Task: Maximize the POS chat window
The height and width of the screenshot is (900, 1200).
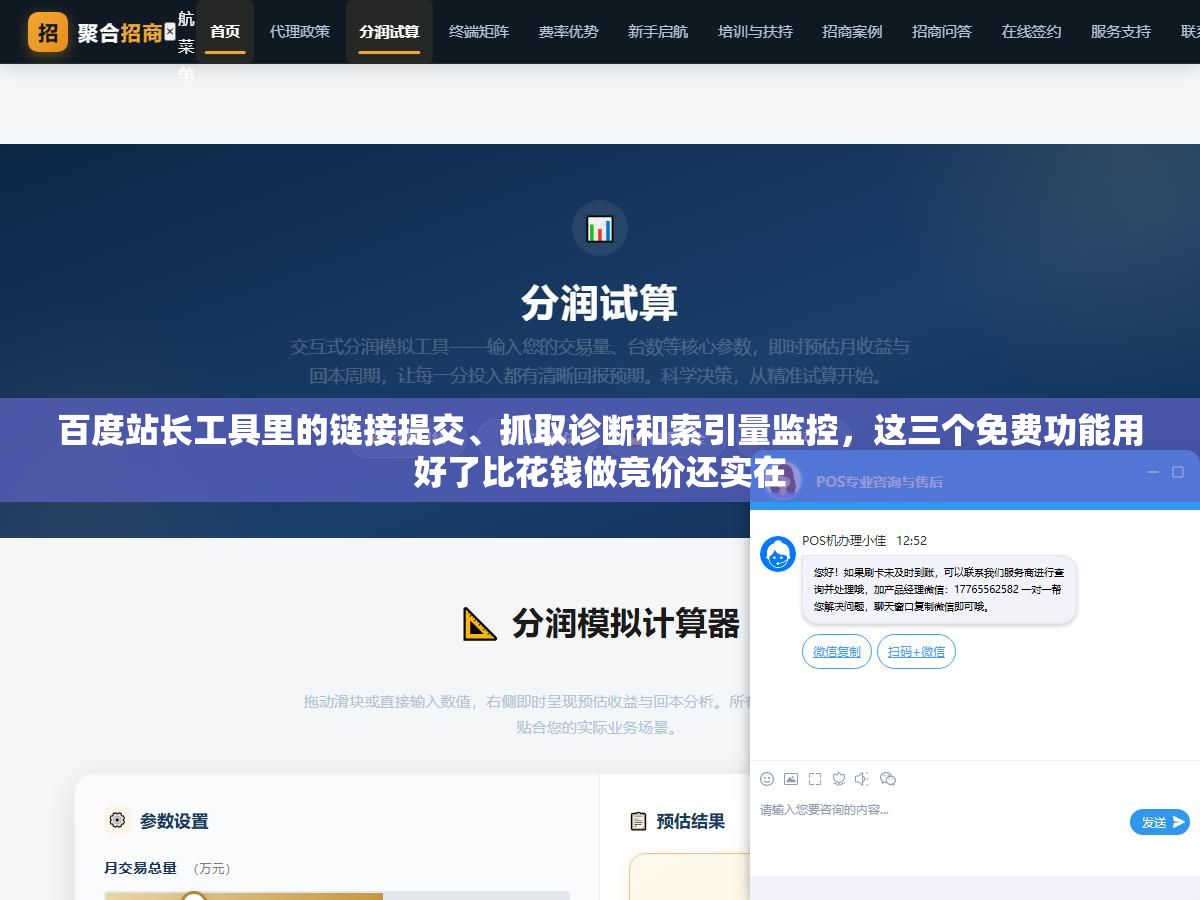Action: 1178,472
